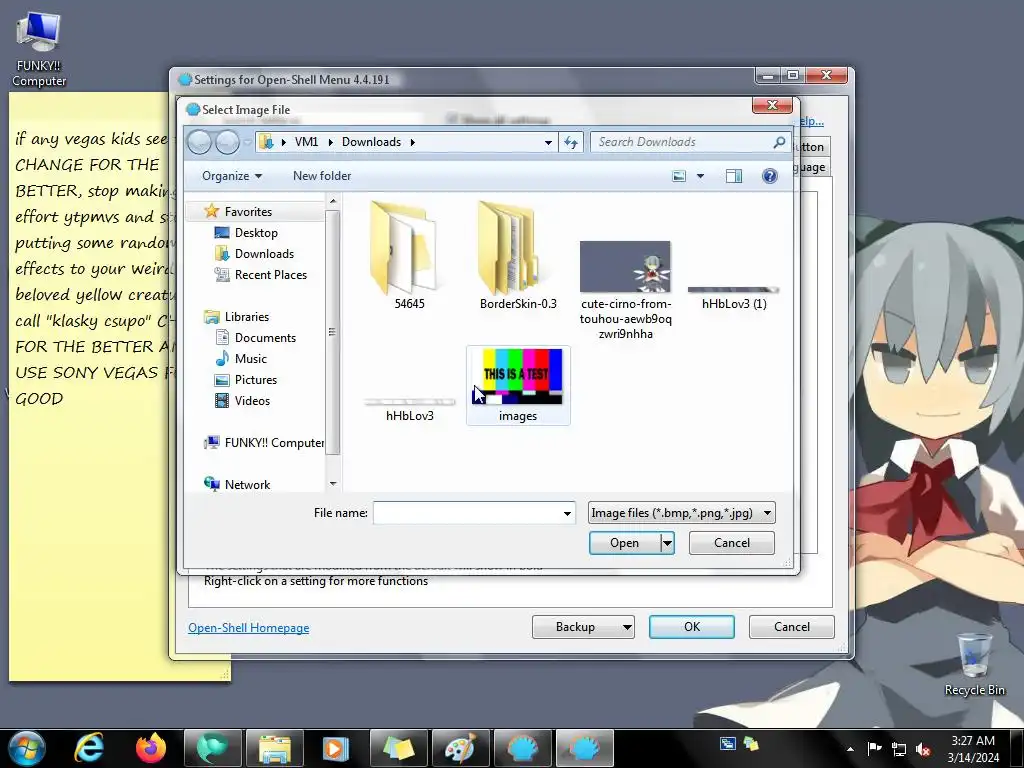Select Favorites in the navigation pane
Image resolution: width=1024 pixels, height=768 pixels.
click(x=248, y=212)
